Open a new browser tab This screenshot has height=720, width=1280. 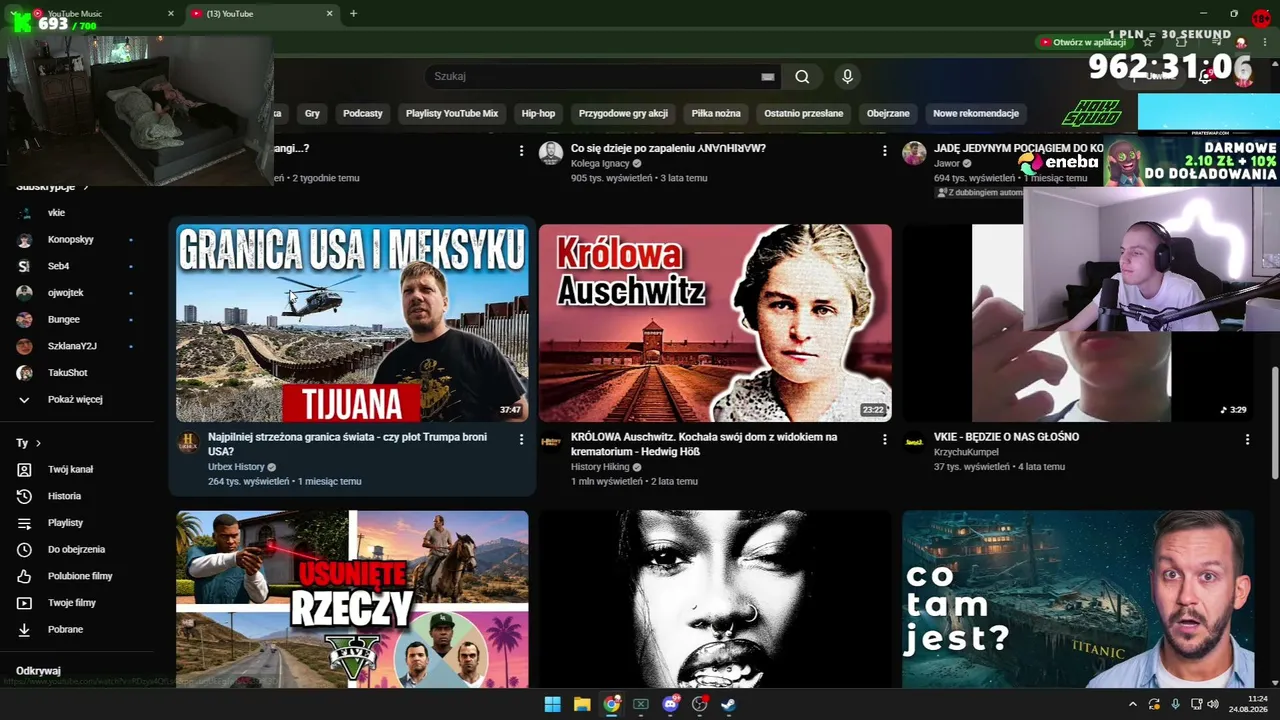[353, 14]
